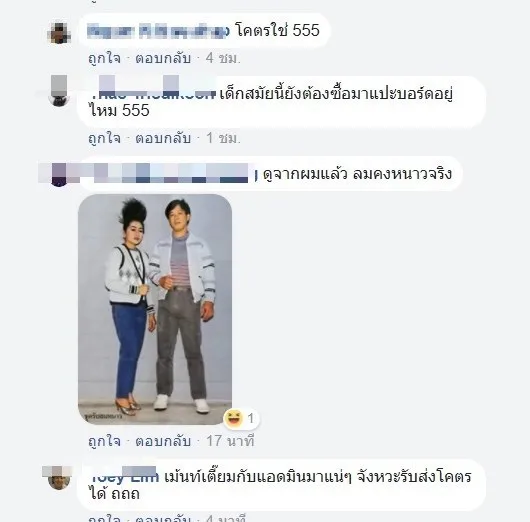This screenshot has width=530, height=522.
Task: Click the '17 นาที' timestamp
Action: click(x=230, y=441)
